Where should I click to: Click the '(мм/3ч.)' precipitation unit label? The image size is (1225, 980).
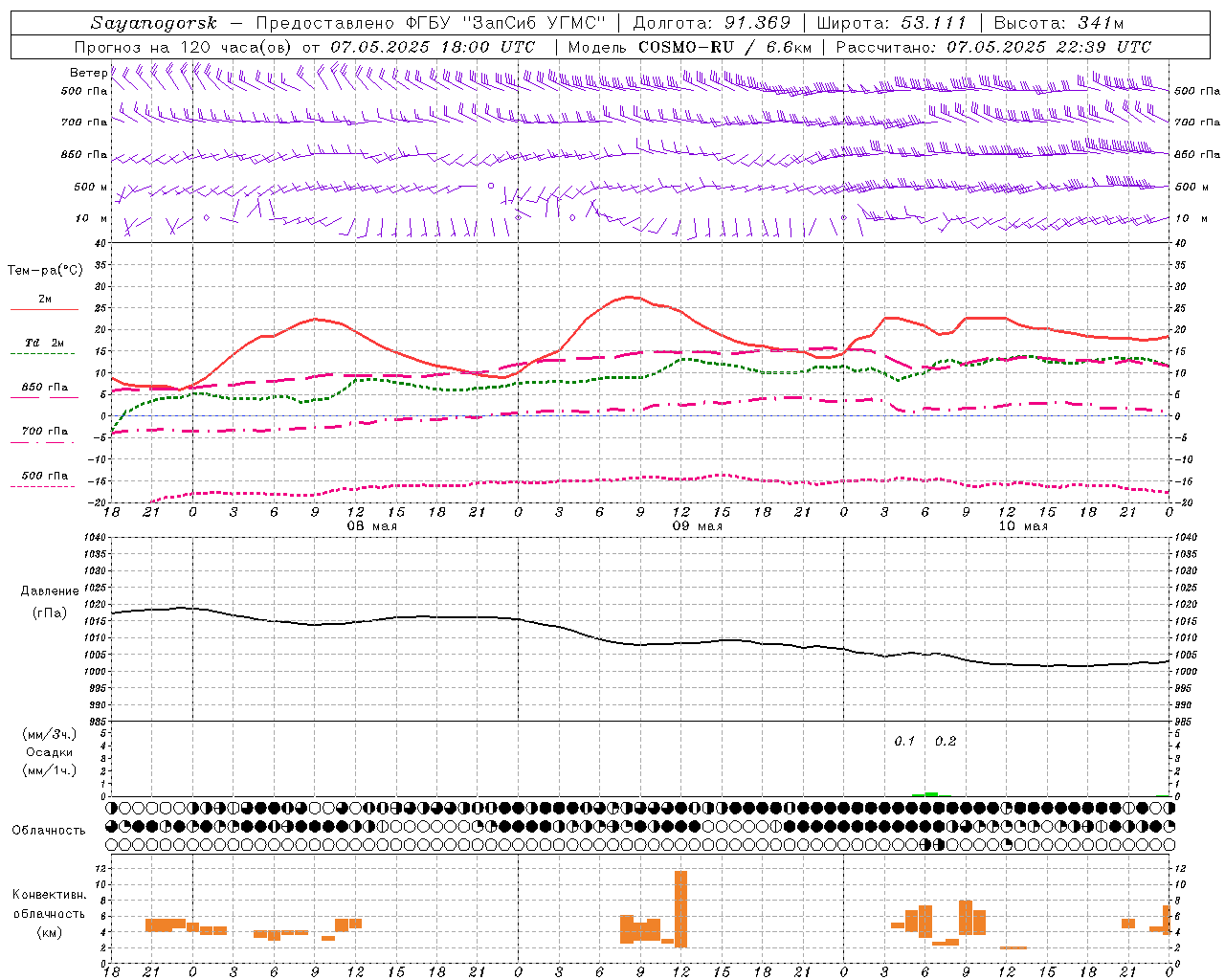click(x=50, y=734)
